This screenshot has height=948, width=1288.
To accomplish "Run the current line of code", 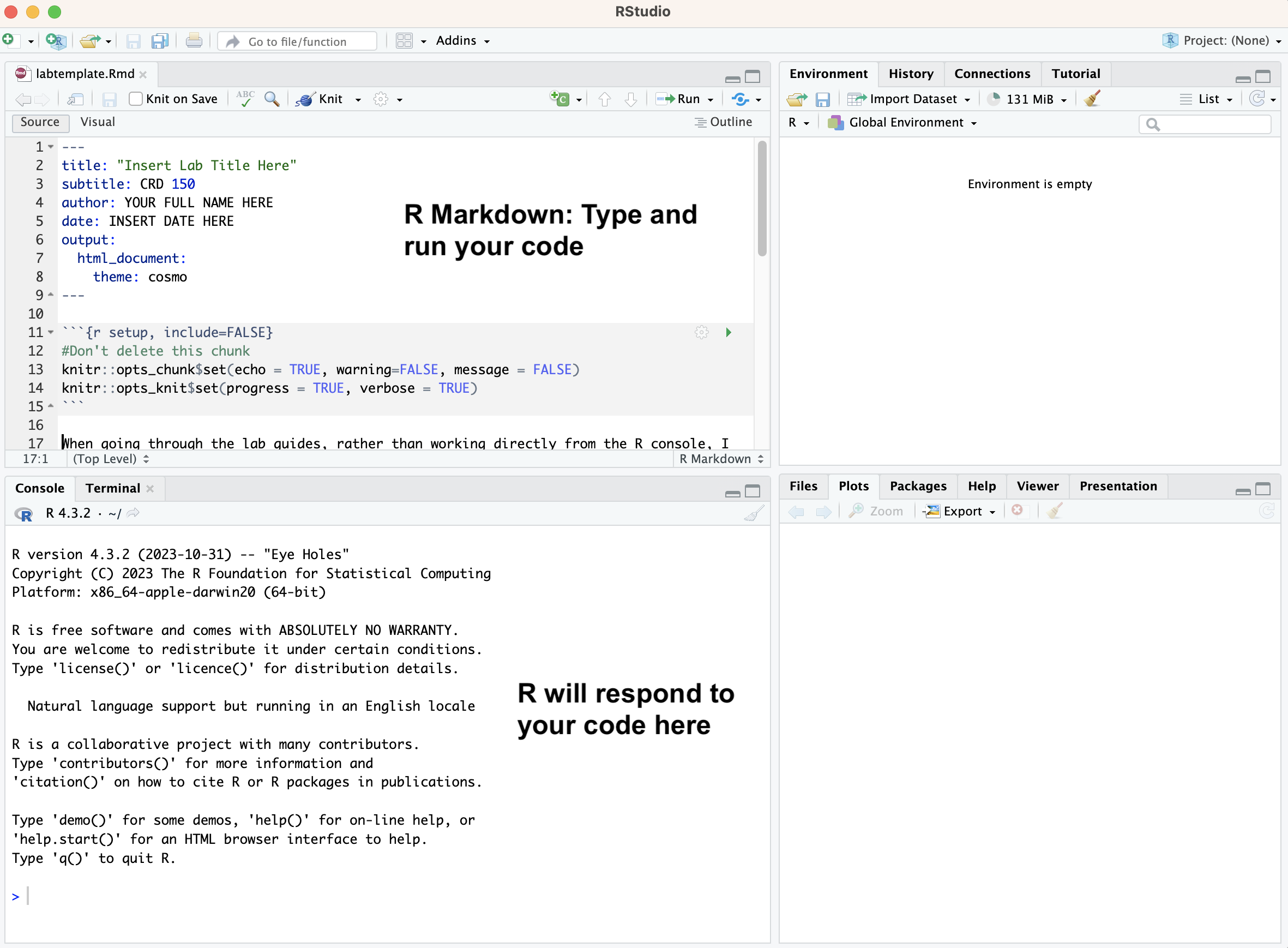I will pyautogui.click(x=684, y=99).
